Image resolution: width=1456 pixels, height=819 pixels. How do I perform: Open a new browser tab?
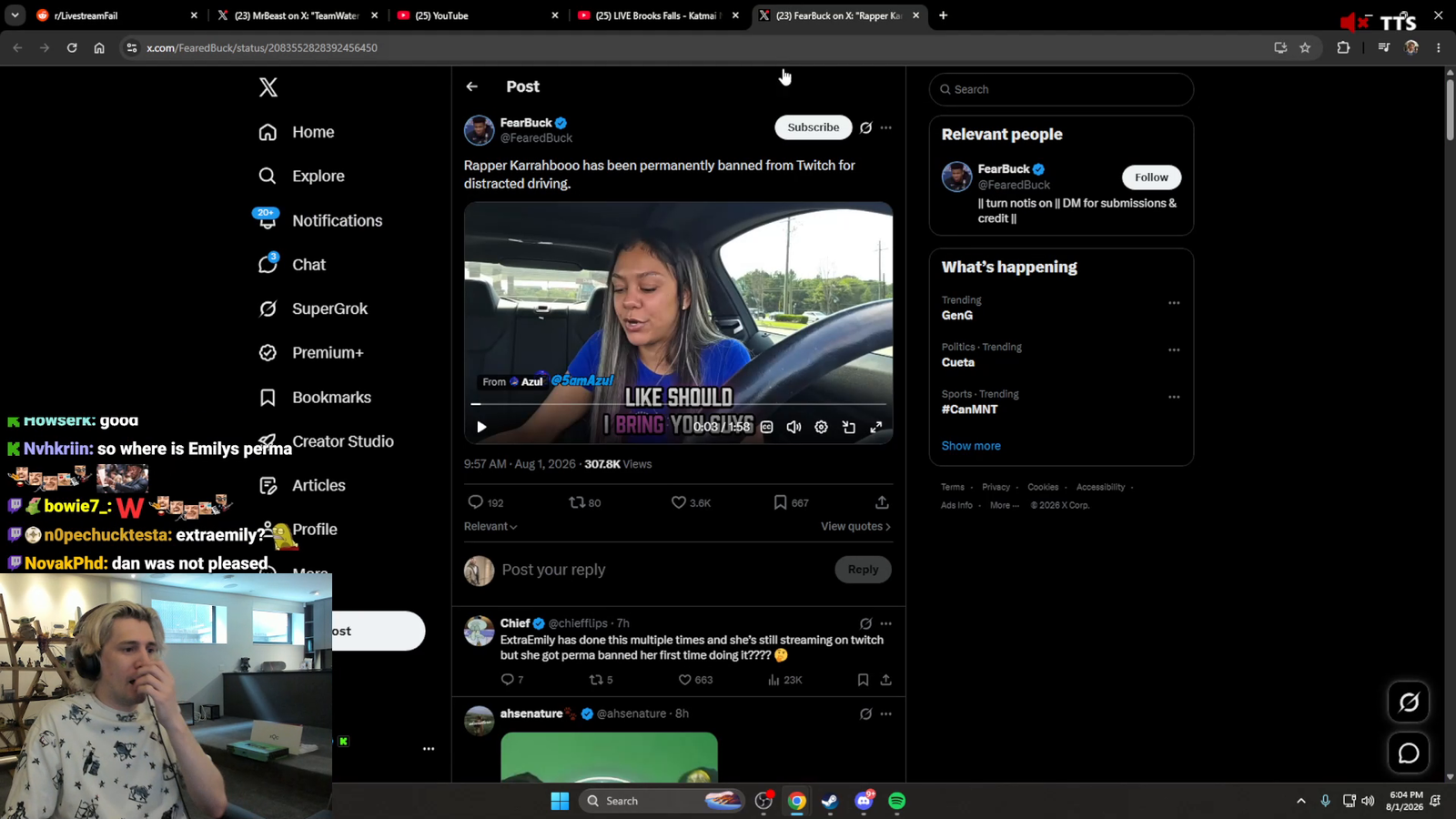(x=943, y=15)
